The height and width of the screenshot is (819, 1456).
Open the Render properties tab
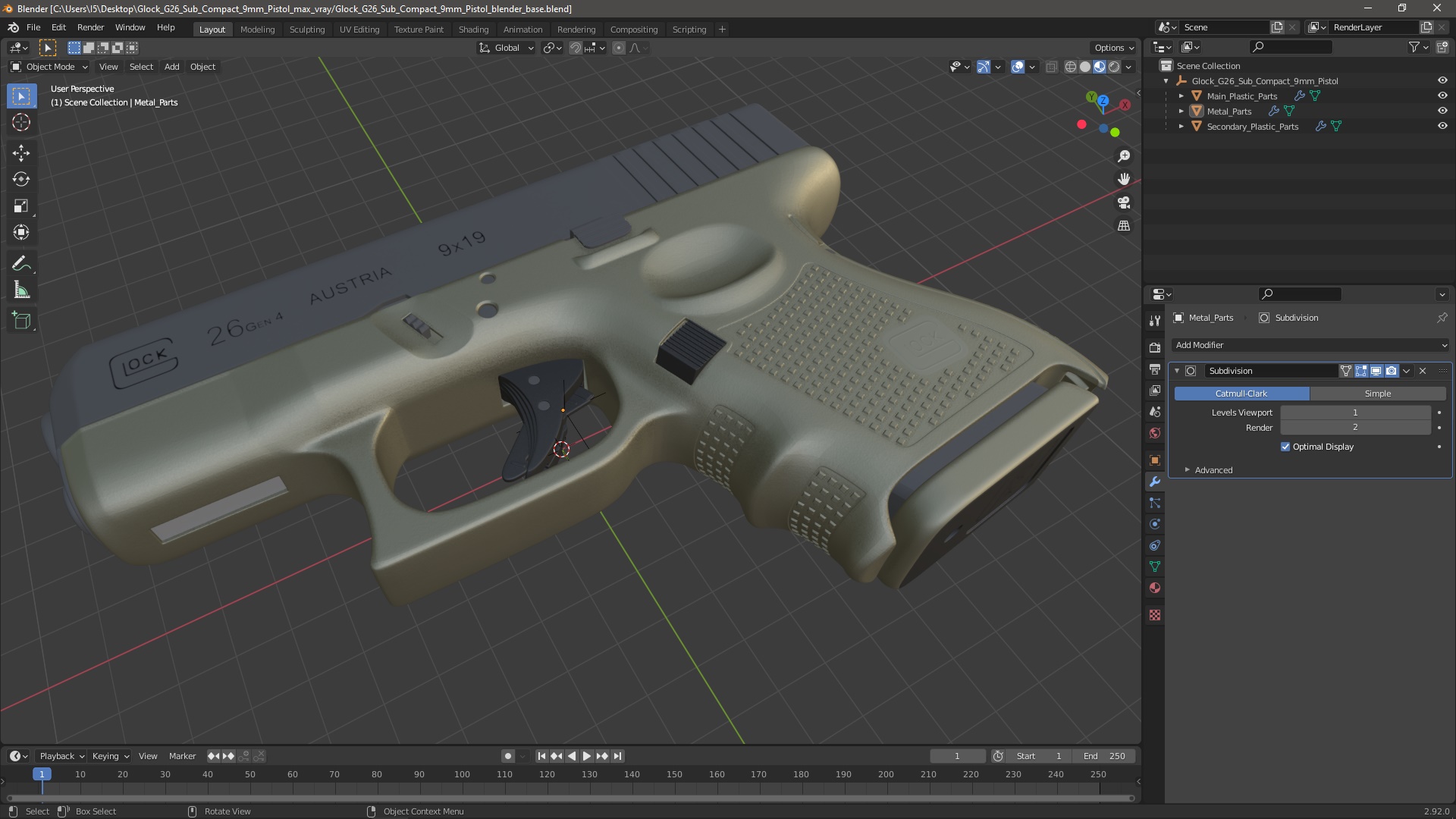(x=1155, y=348)
